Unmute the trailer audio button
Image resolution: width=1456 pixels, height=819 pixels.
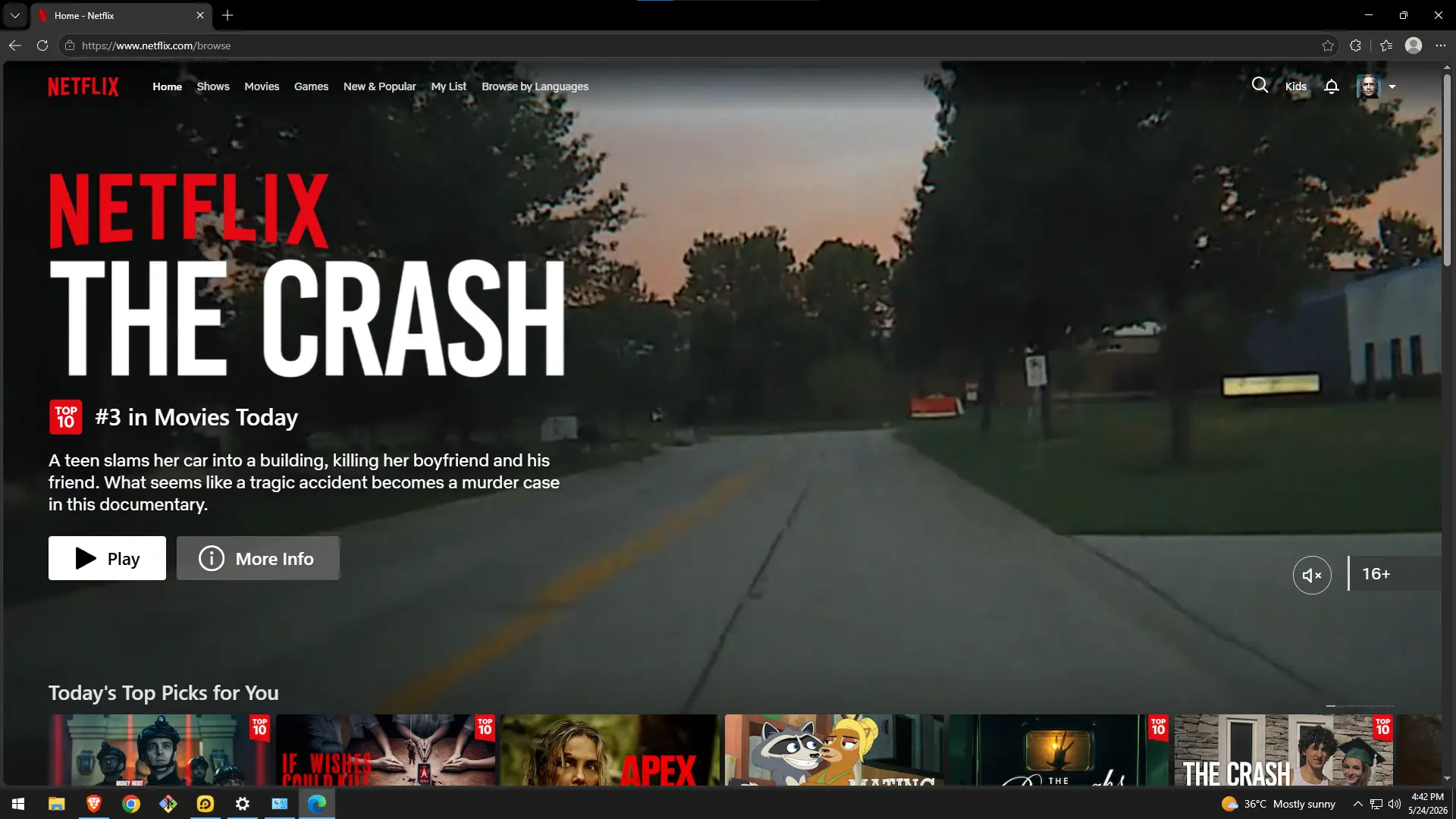tap(1312, 575)
